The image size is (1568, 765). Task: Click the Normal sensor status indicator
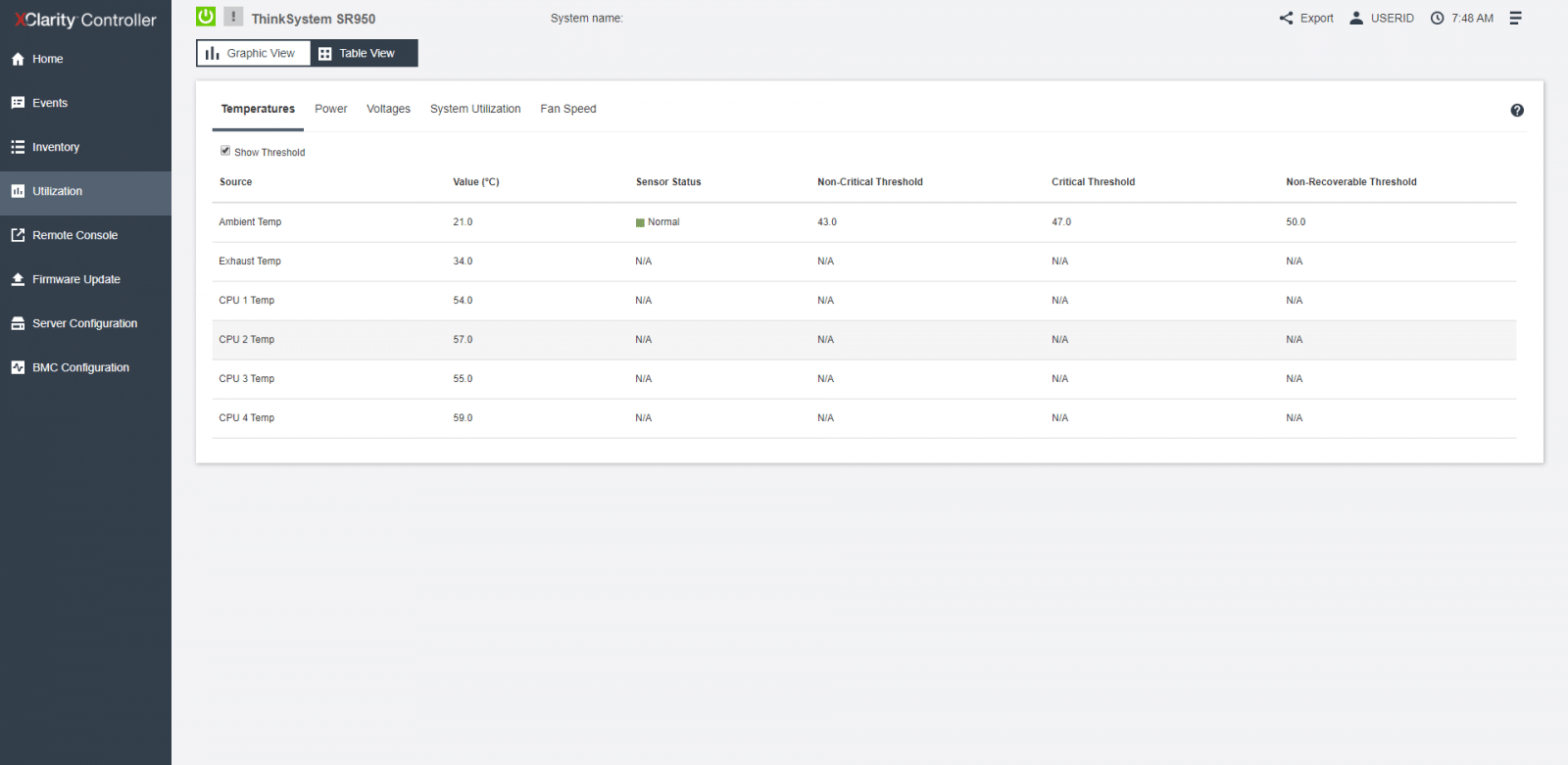658,222
